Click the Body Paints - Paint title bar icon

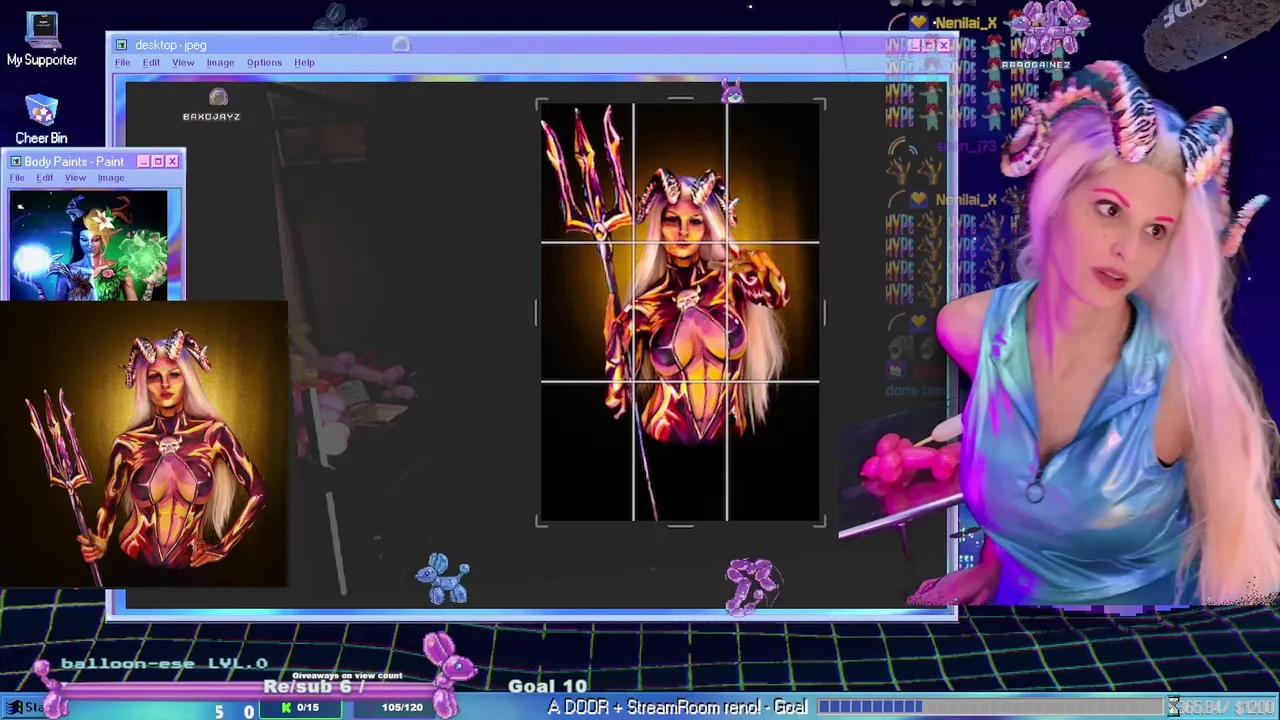coord(15,161)
